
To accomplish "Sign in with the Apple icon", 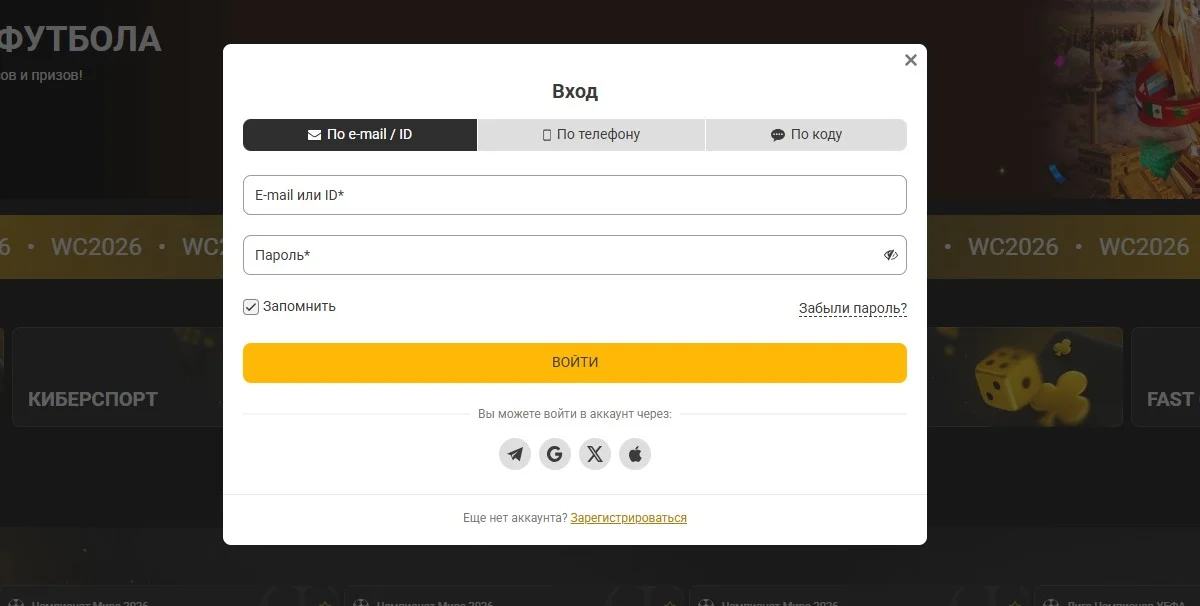I will 635,454.
